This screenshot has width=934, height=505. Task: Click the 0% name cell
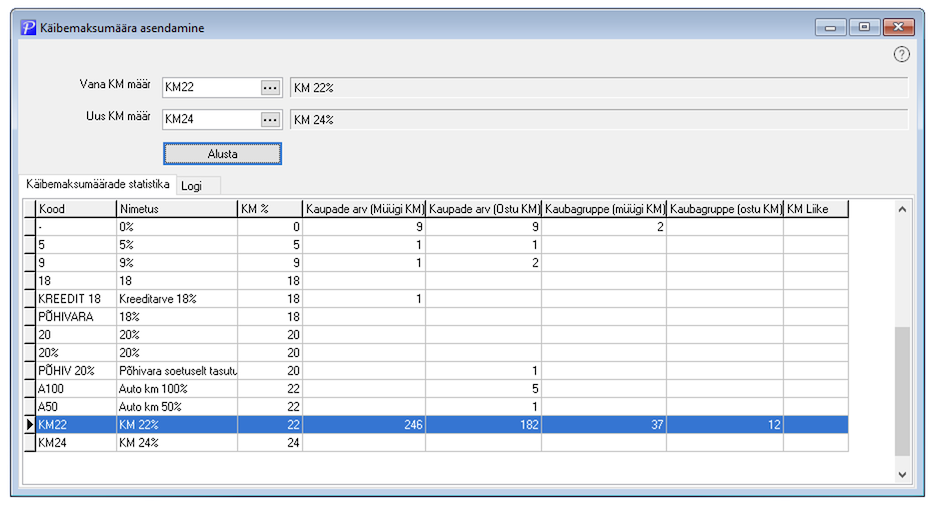[x=177, y=227]
